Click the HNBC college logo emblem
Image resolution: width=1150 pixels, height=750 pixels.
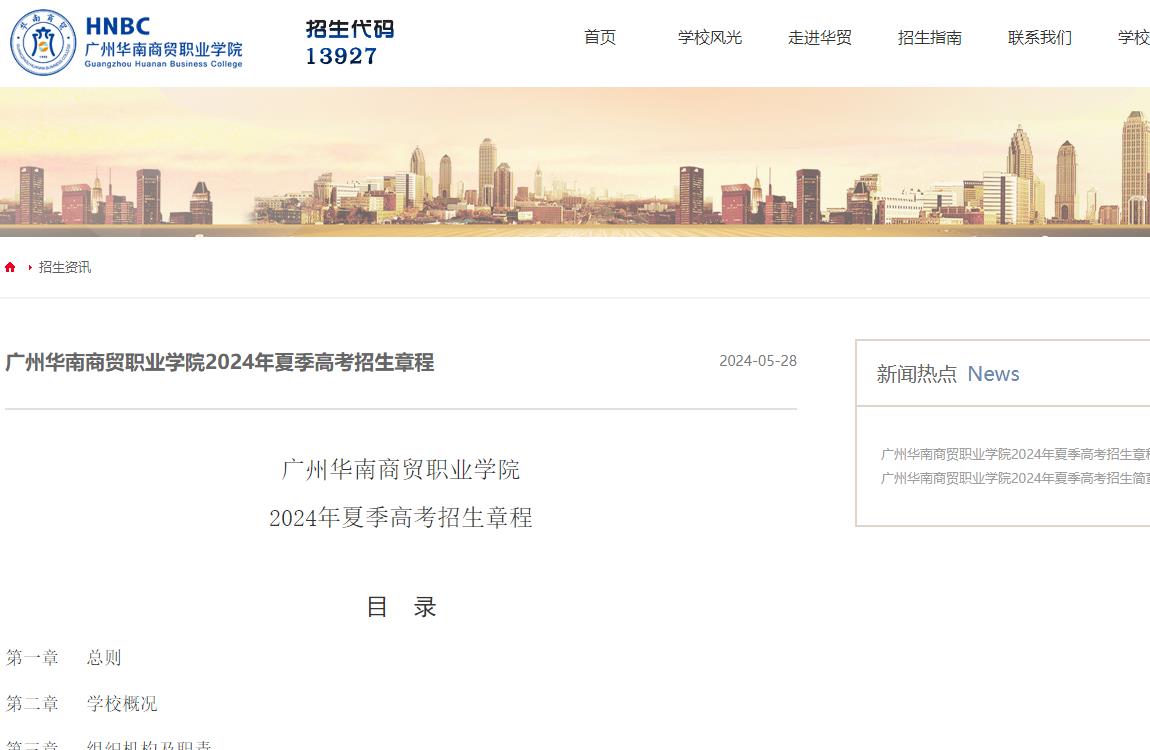pos(43,43)
